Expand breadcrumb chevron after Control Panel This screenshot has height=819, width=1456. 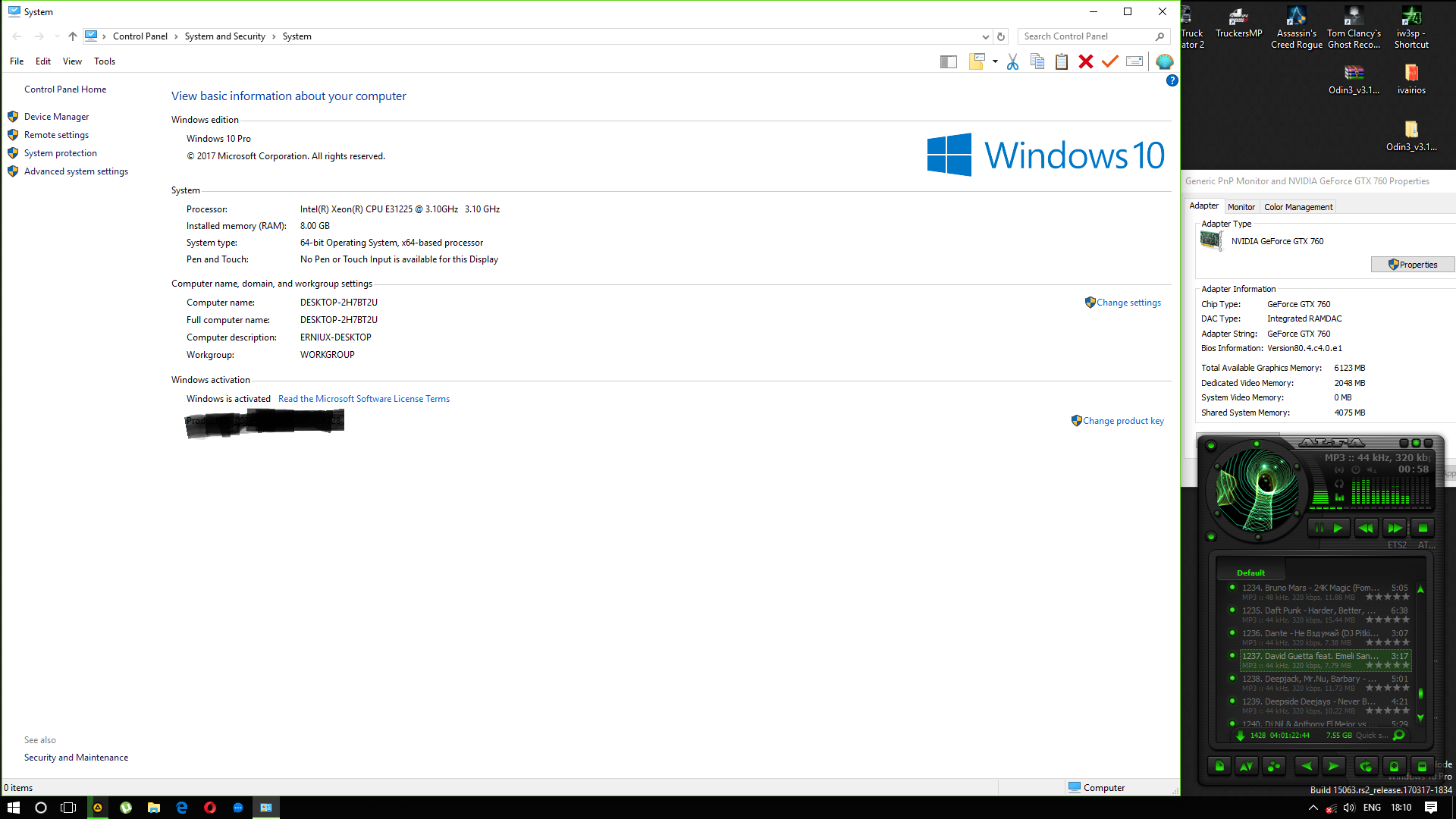click(176, 36)
